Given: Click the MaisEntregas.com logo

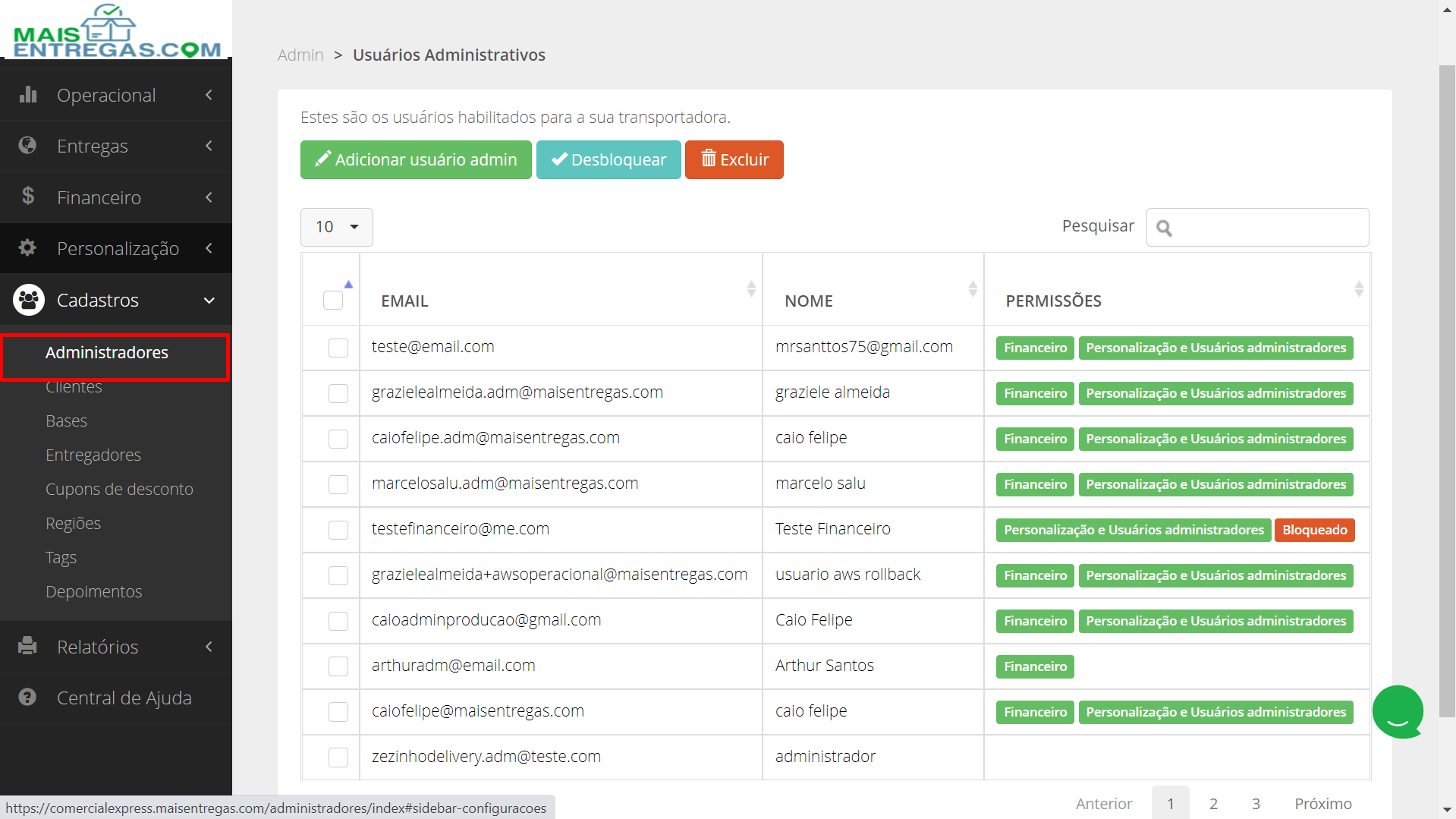Looking at the screenshot, I should click(x=117, y=31).
